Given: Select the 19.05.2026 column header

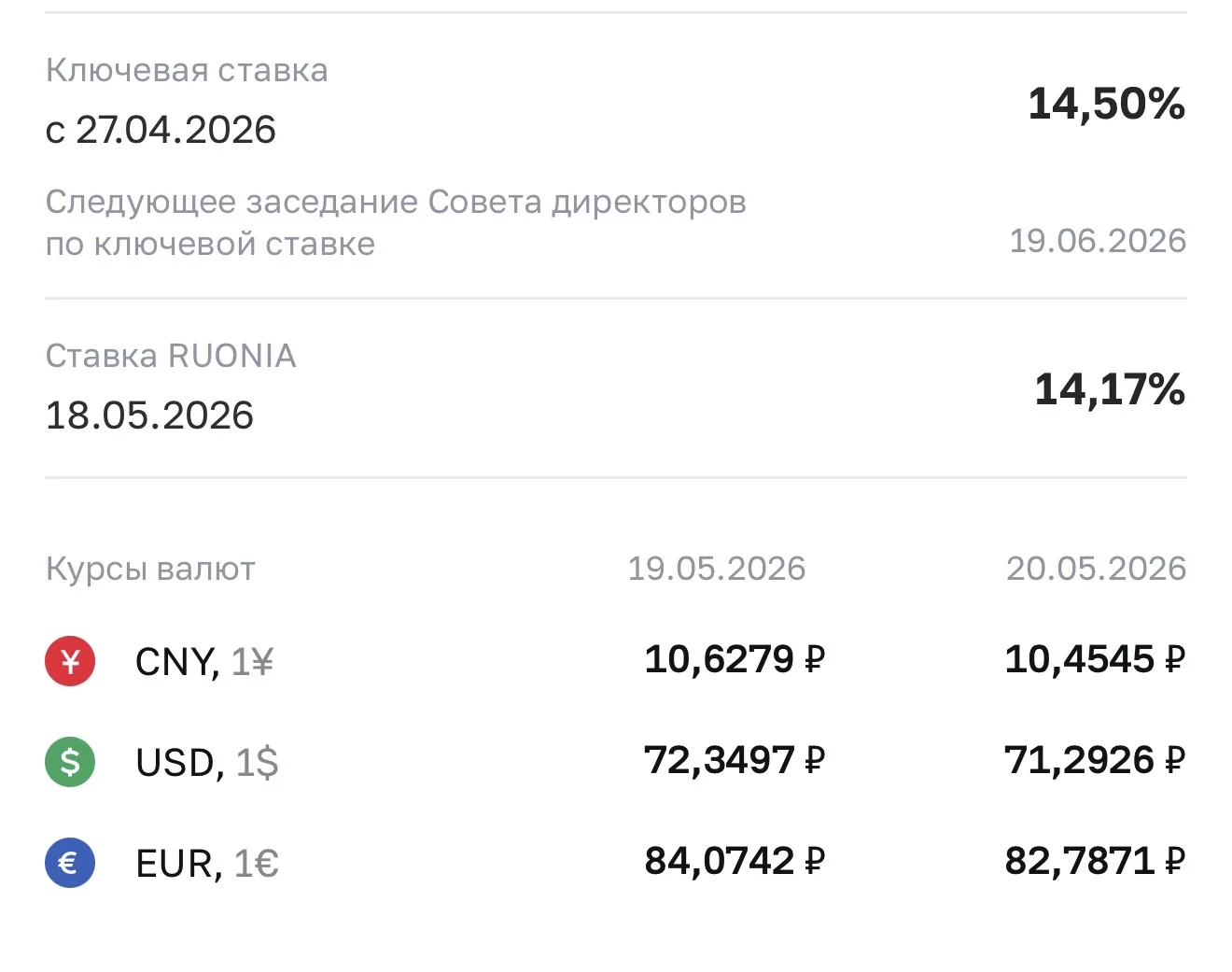Looking at the screenshot, I should [x=716, y=569].
